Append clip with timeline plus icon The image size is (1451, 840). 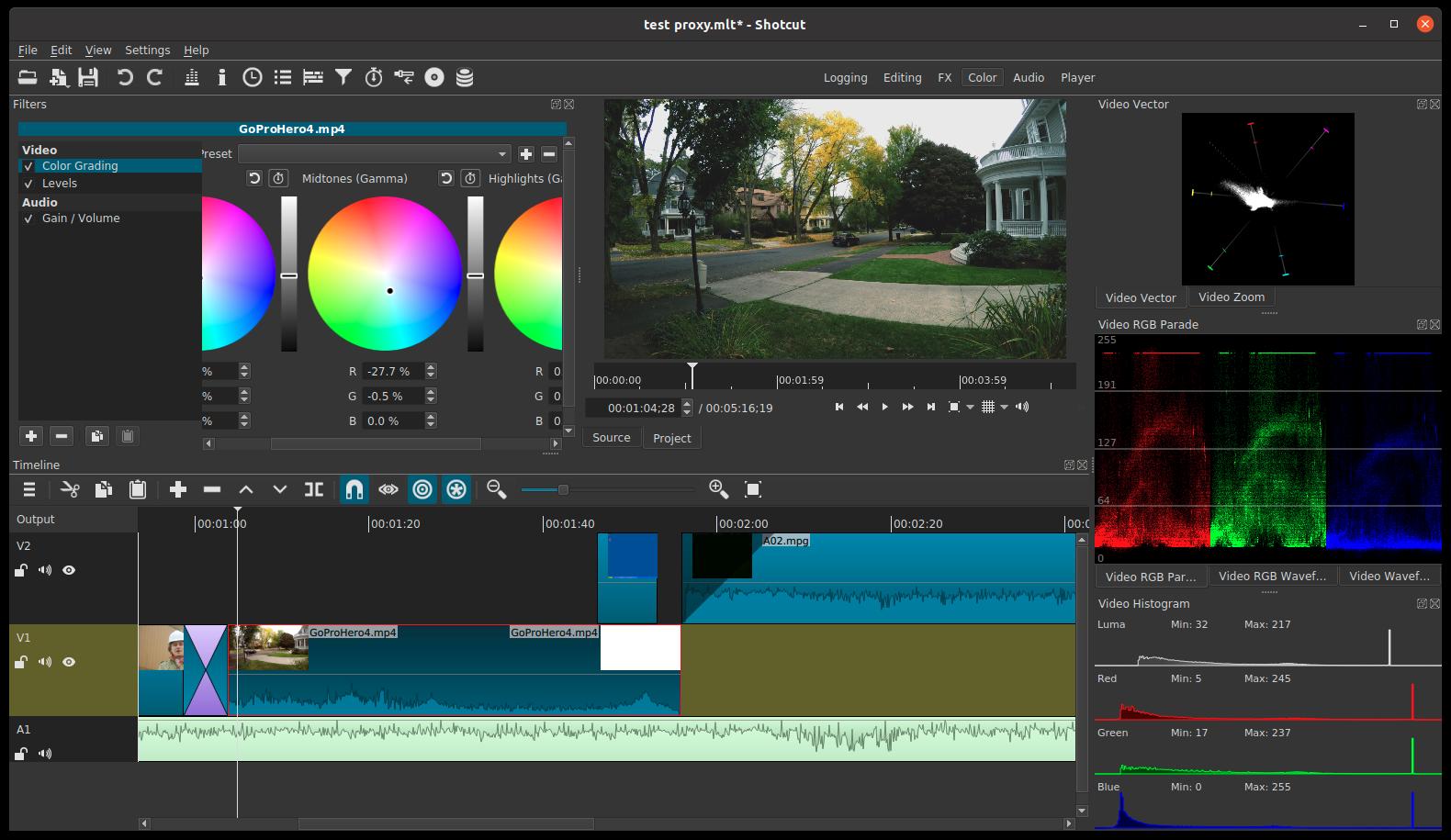coord(178,489)
